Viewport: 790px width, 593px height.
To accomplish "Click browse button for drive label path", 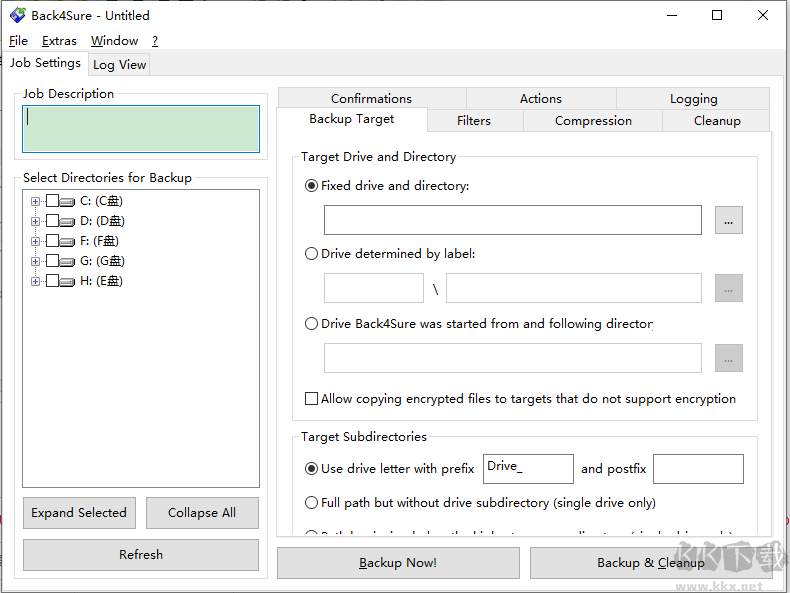I will point(729,288).
